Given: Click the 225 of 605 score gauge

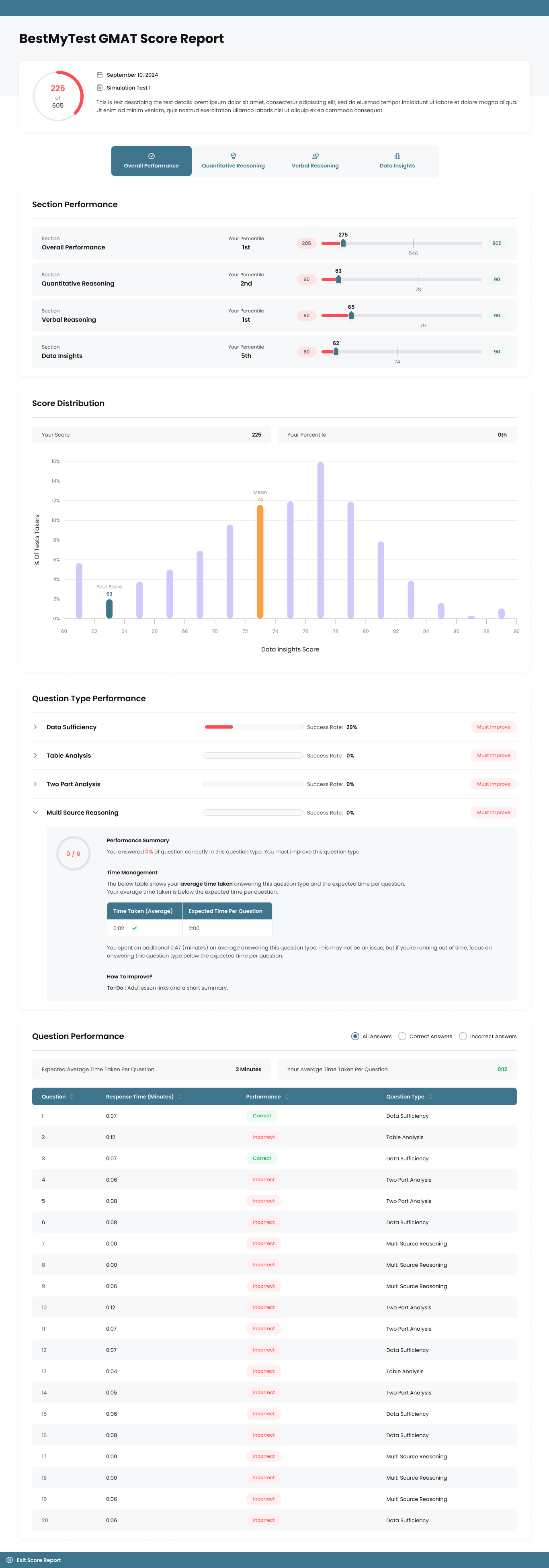Looking at the screenshot, I should pos(58,96).
